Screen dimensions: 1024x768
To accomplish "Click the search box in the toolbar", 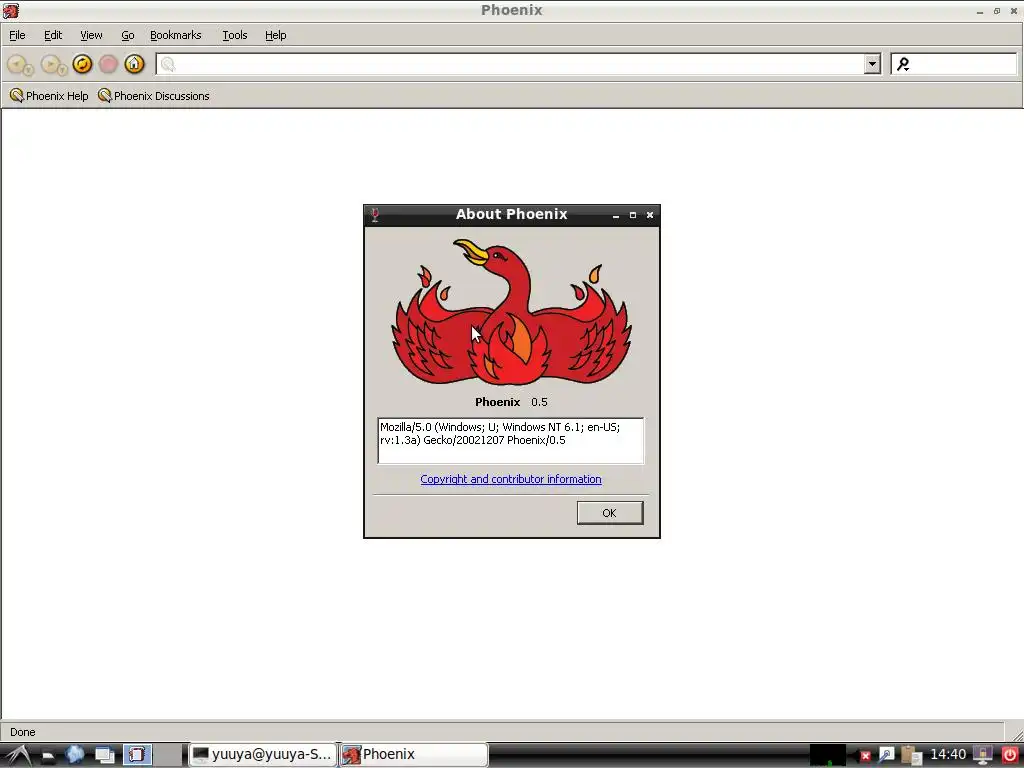I will [953, 64].
